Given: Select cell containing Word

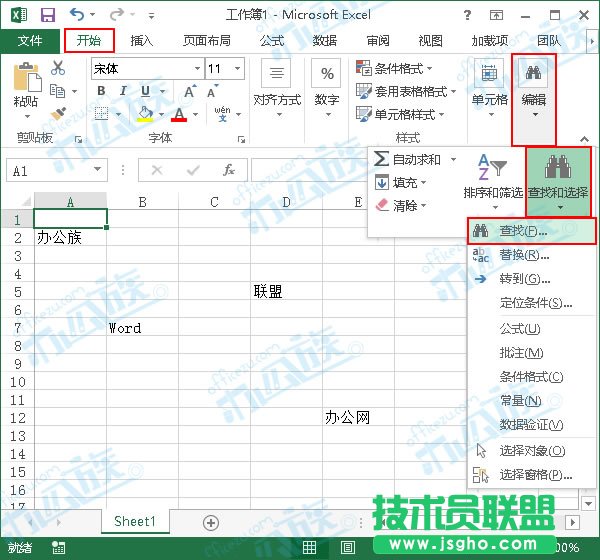Looking at the screenshot, I should [x=142, y=328].
